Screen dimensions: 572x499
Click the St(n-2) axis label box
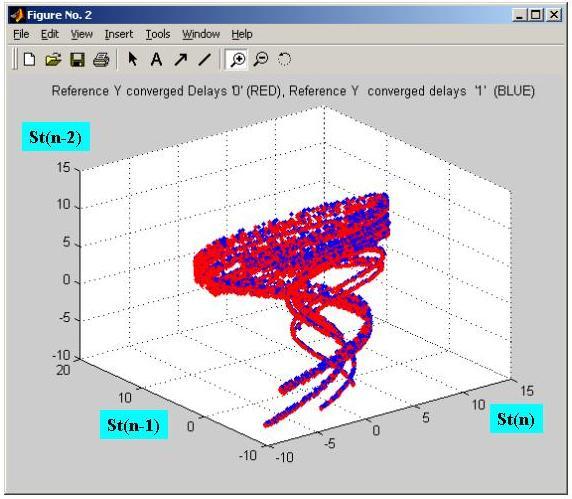[x=56, y=136]
